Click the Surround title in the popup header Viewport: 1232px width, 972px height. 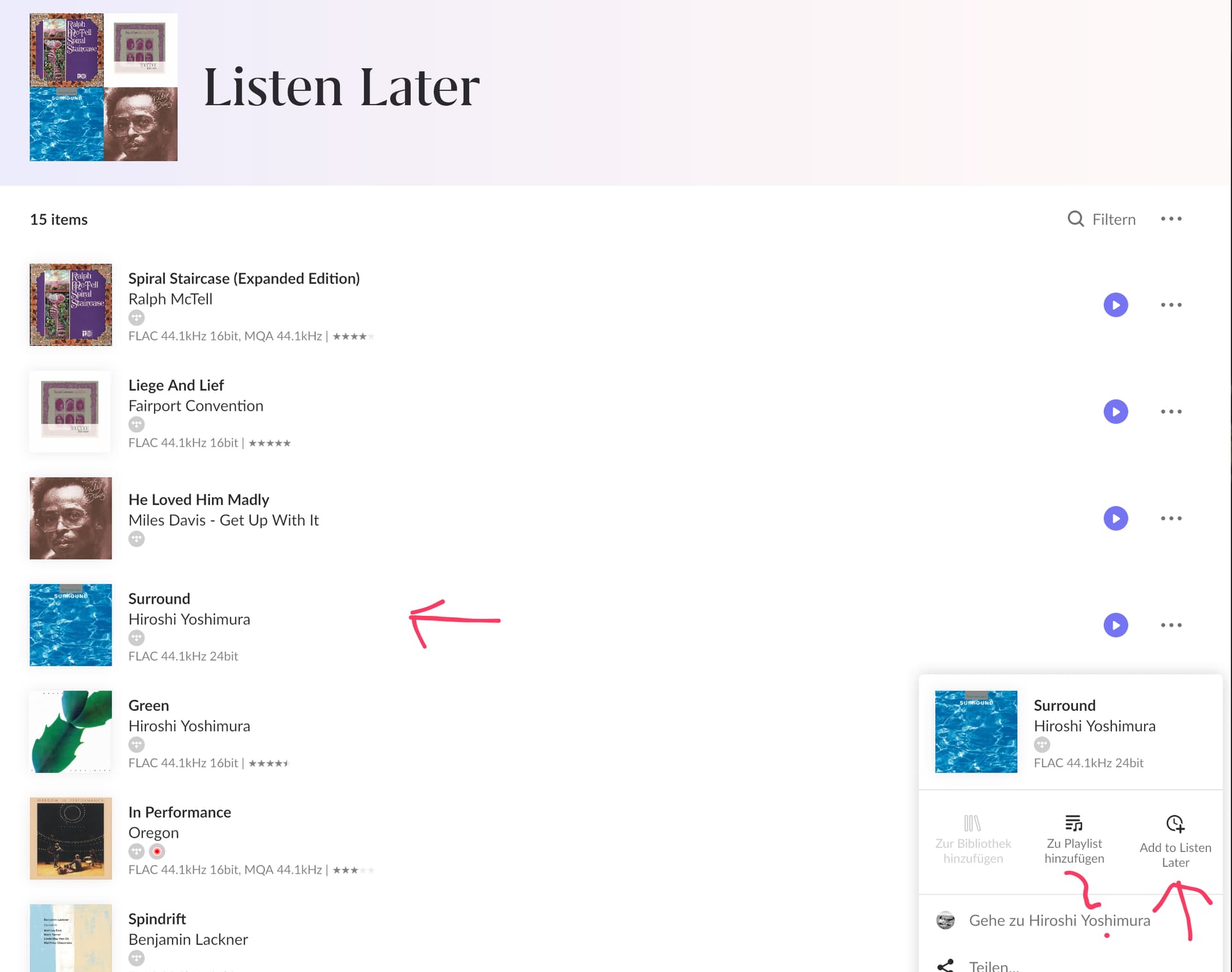[x=1065, y=705]
